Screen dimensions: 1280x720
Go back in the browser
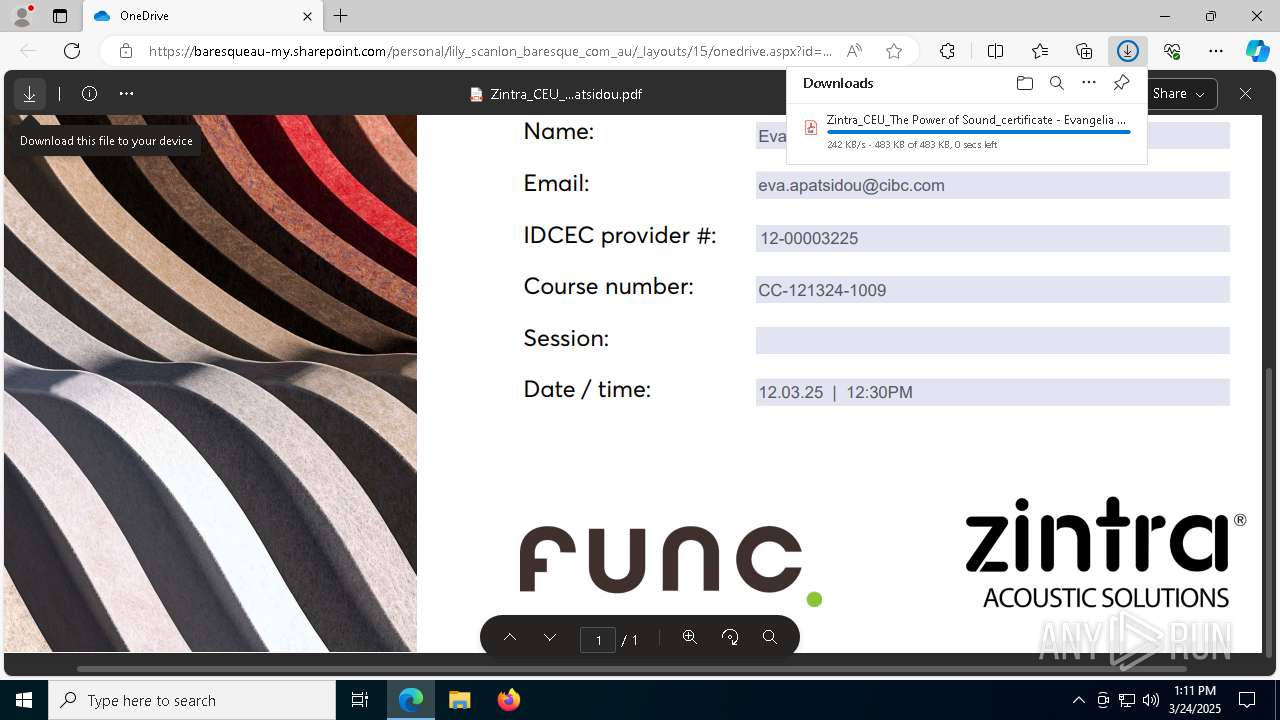[28, 51]
